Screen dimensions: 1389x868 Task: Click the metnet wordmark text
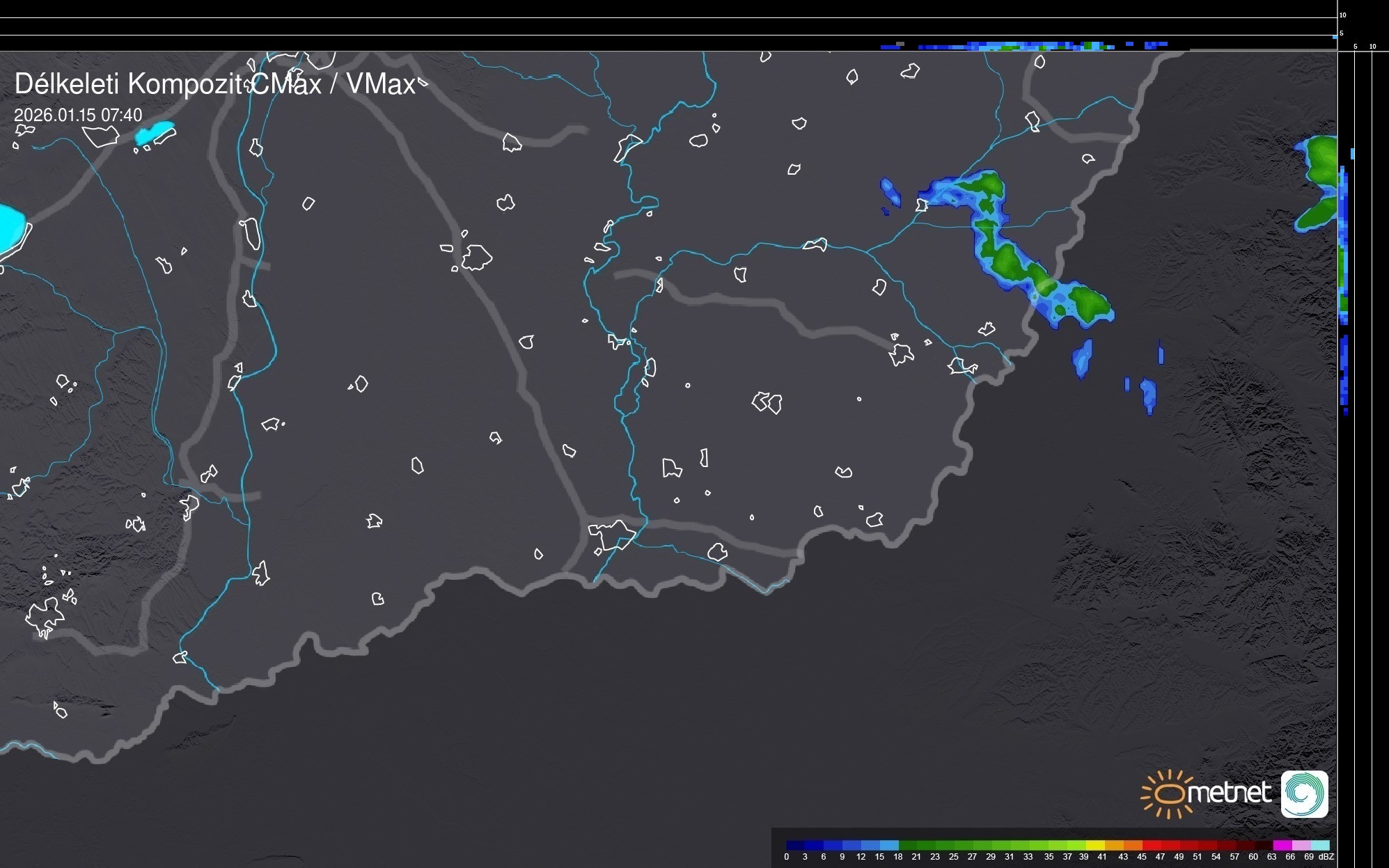[1228, 793]
